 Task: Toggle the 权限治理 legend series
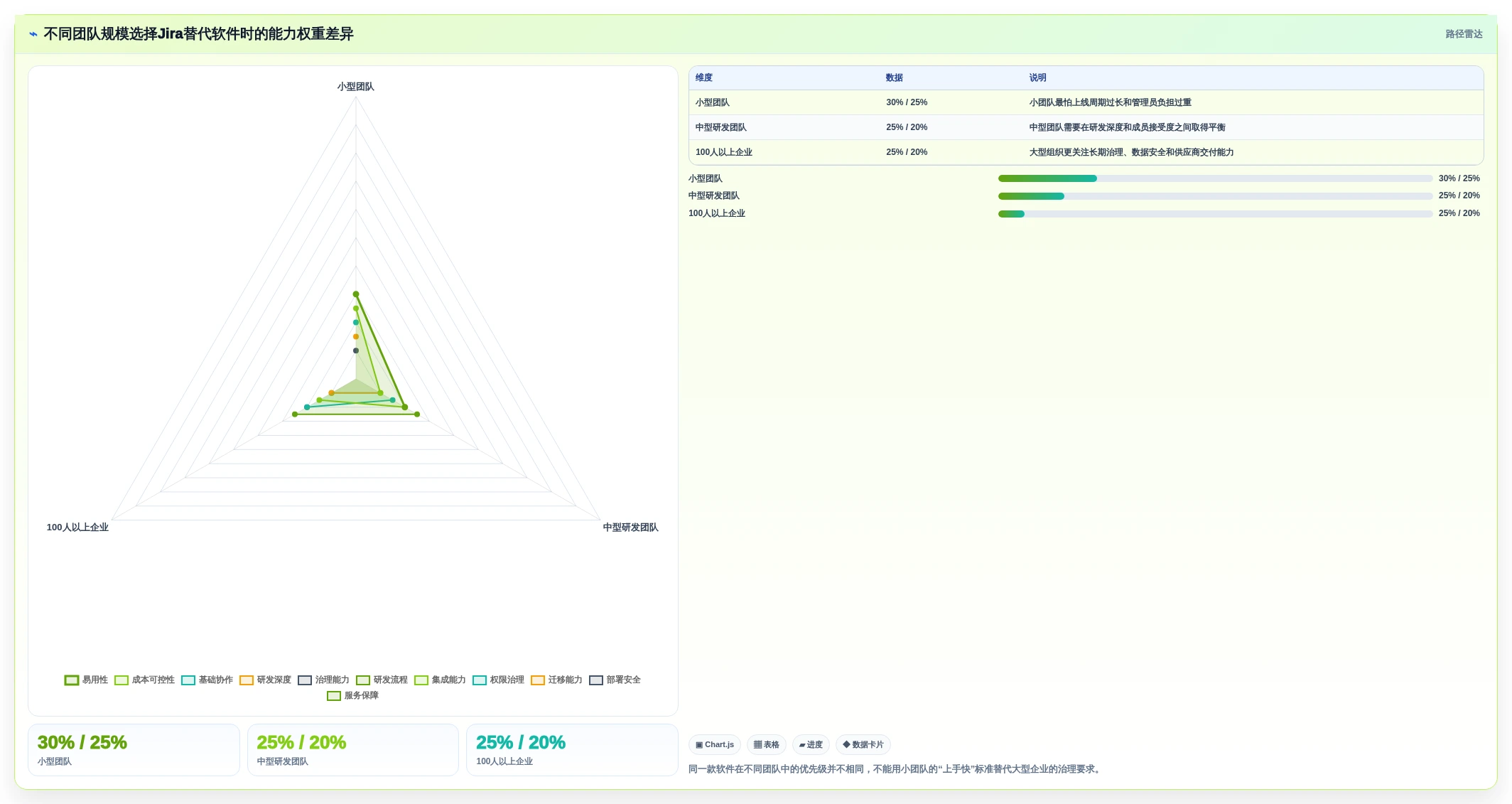point(498,680)
